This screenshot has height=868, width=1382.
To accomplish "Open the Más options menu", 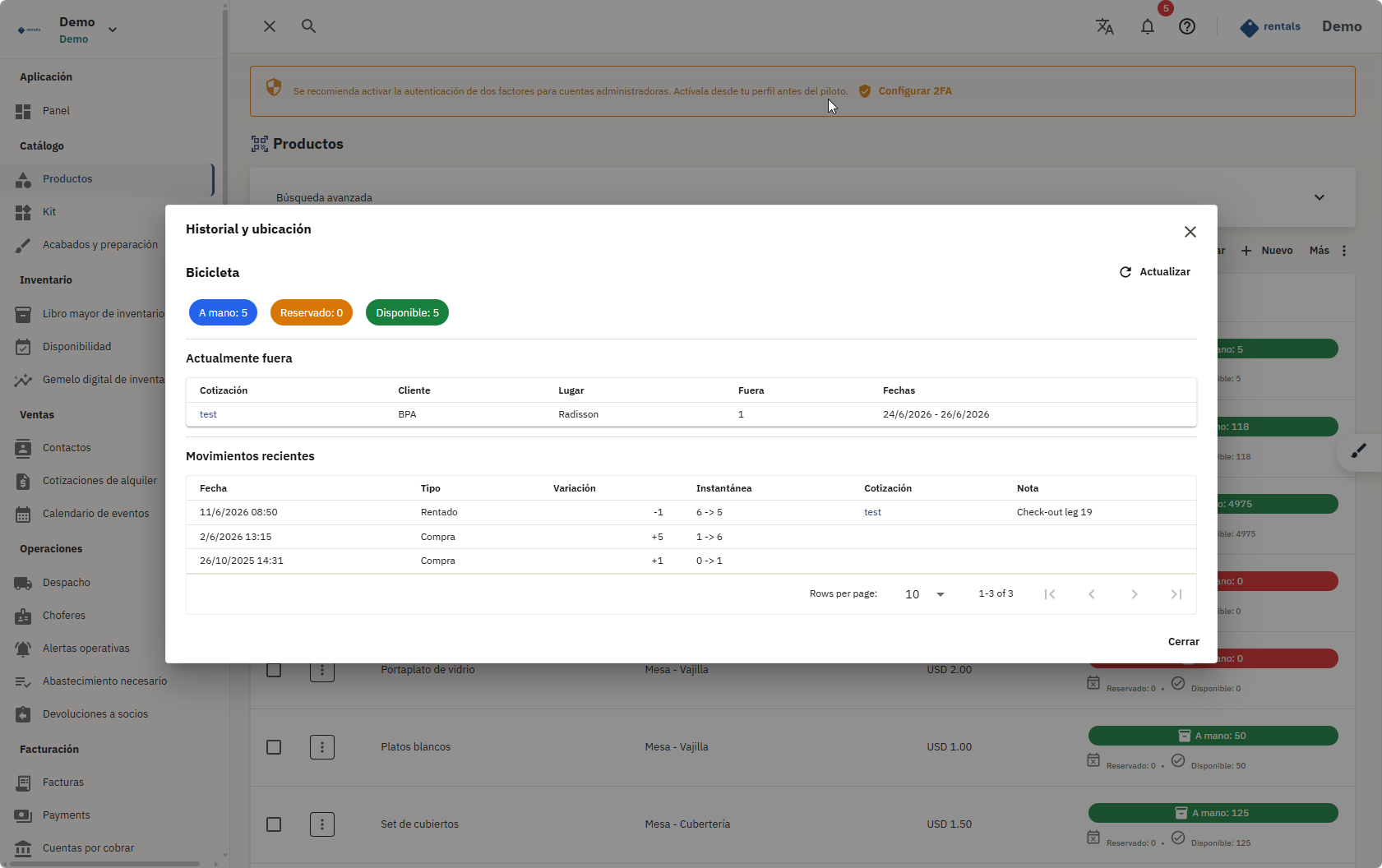I will (x=1329, y=251).
